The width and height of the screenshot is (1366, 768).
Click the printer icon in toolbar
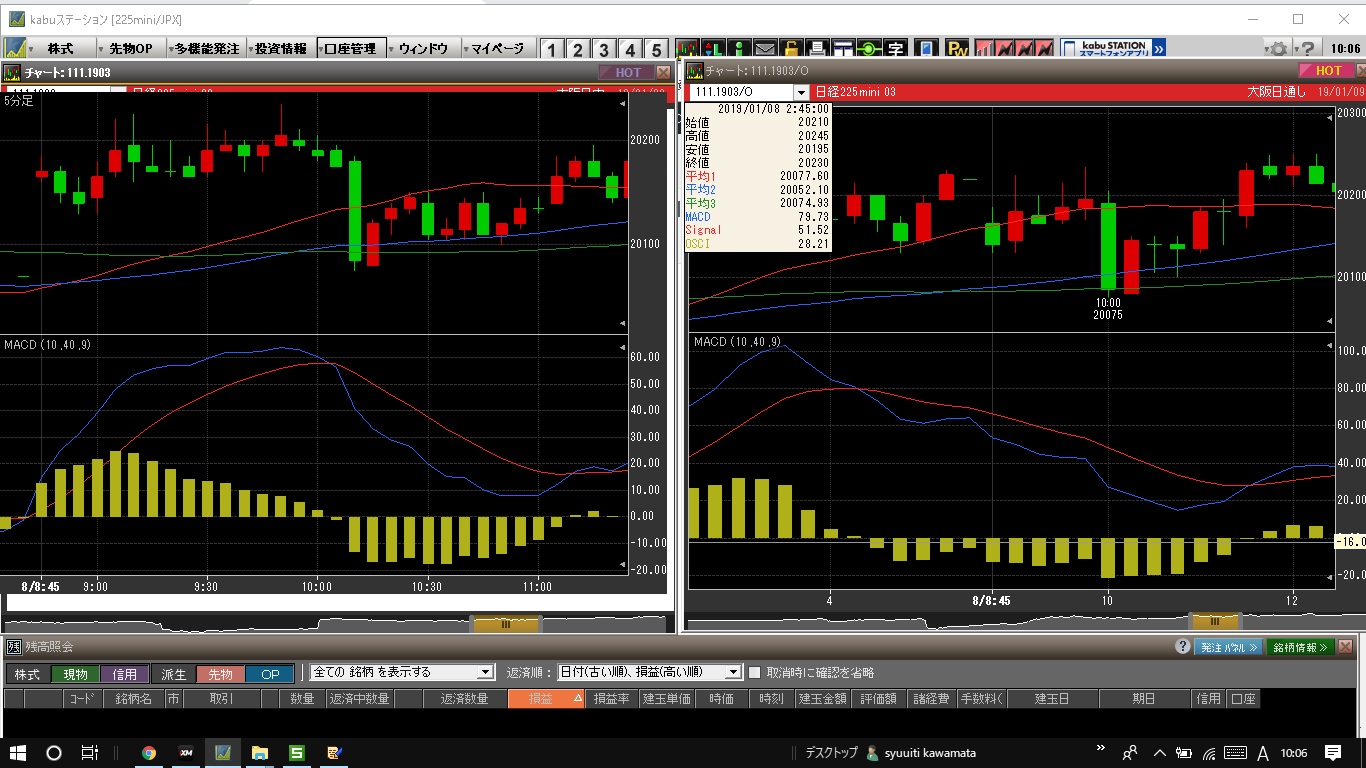(817, 48)
